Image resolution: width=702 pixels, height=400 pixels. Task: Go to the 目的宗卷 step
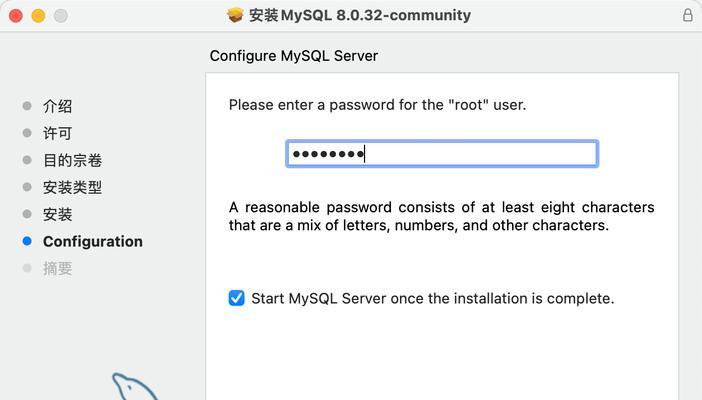(x=73, y=160)
